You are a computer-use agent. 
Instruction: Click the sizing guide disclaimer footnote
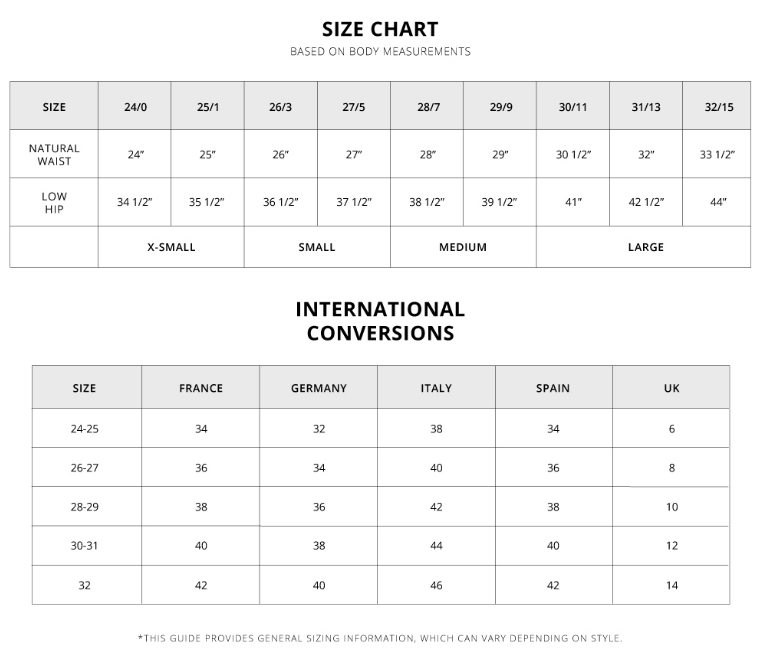click(380, 638)
